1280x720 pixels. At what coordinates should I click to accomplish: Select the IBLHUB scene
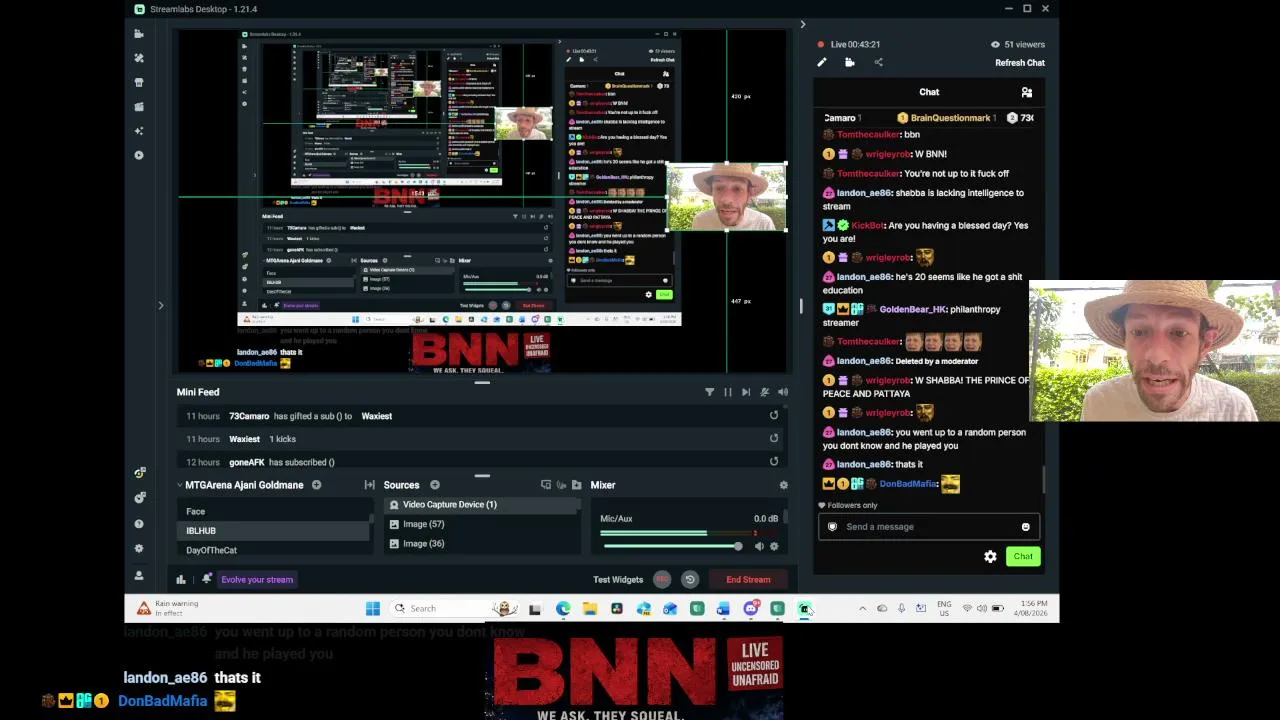point(274,531)
